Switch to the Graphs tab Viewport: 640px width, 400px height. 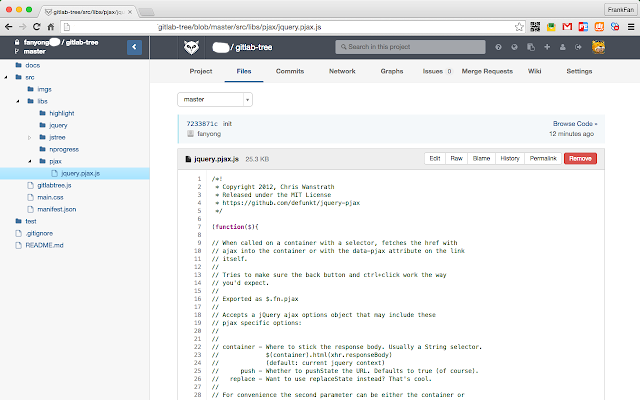[x=392, y=71]
